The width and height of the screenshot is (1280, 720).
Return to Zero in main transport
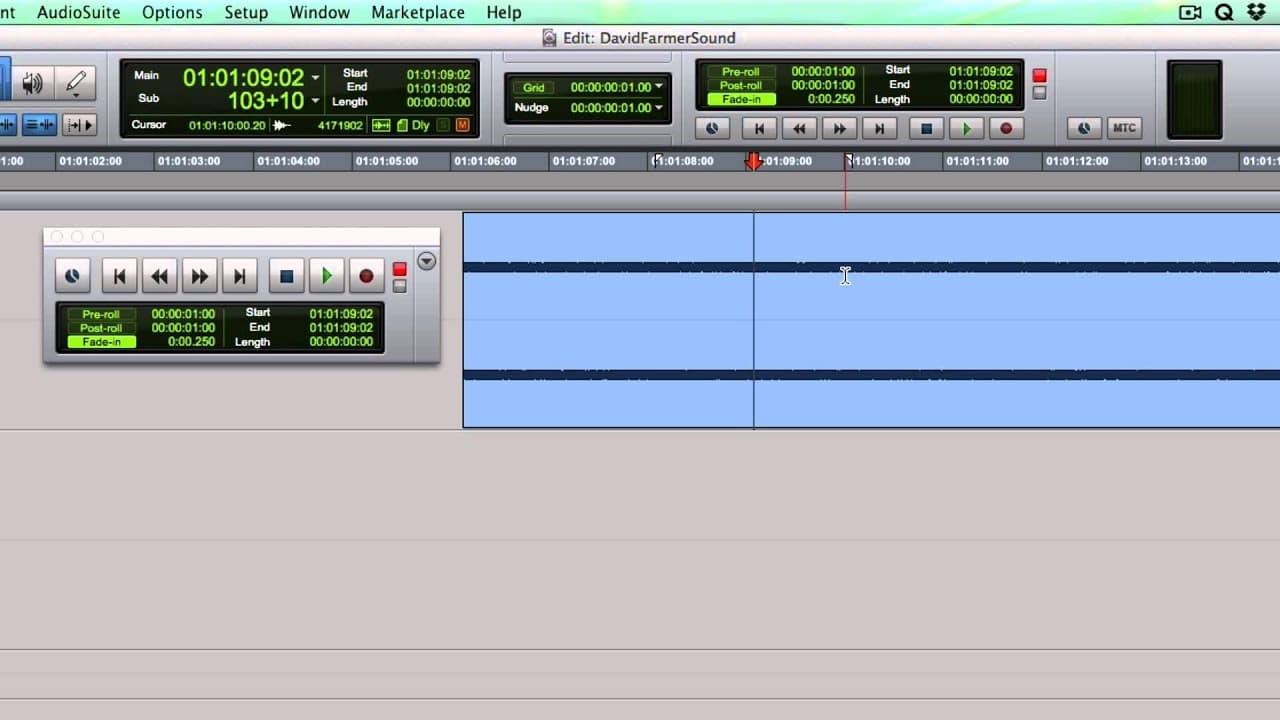[759, 128]
